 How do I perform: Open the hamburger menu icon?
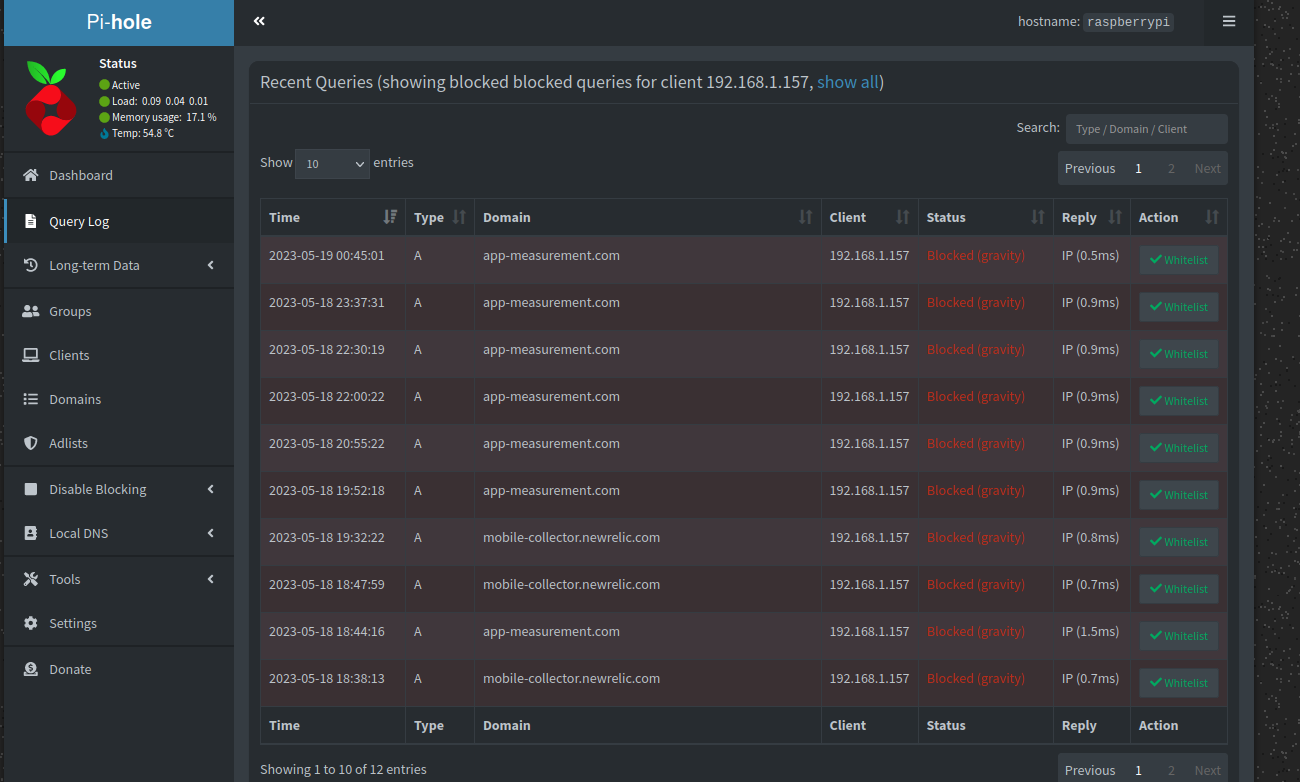pos(1229,21)
